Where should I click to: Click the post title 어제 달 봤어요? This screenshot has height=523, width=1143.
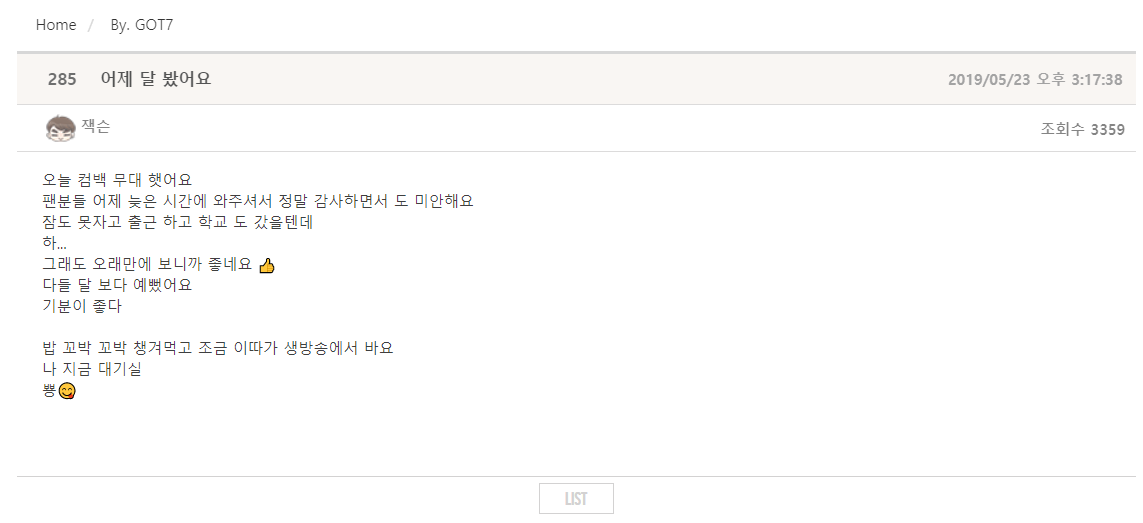click(156, 79)
